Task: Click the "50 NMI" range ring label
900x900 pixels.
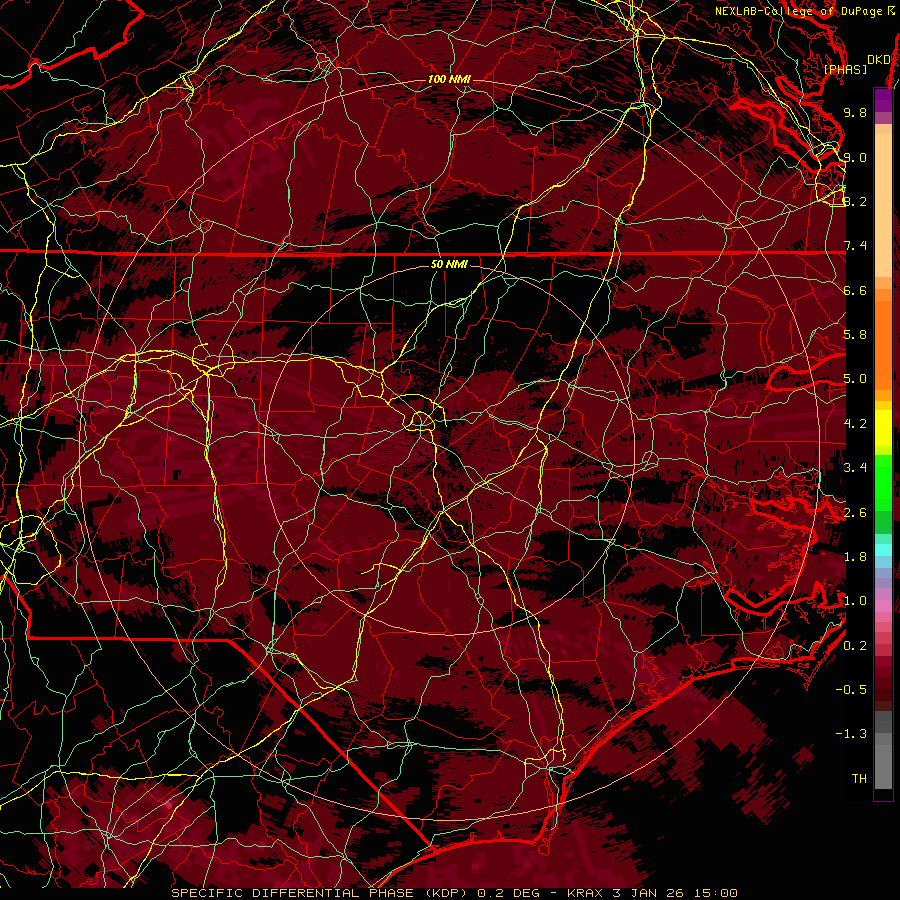Action: click(449, 265)
